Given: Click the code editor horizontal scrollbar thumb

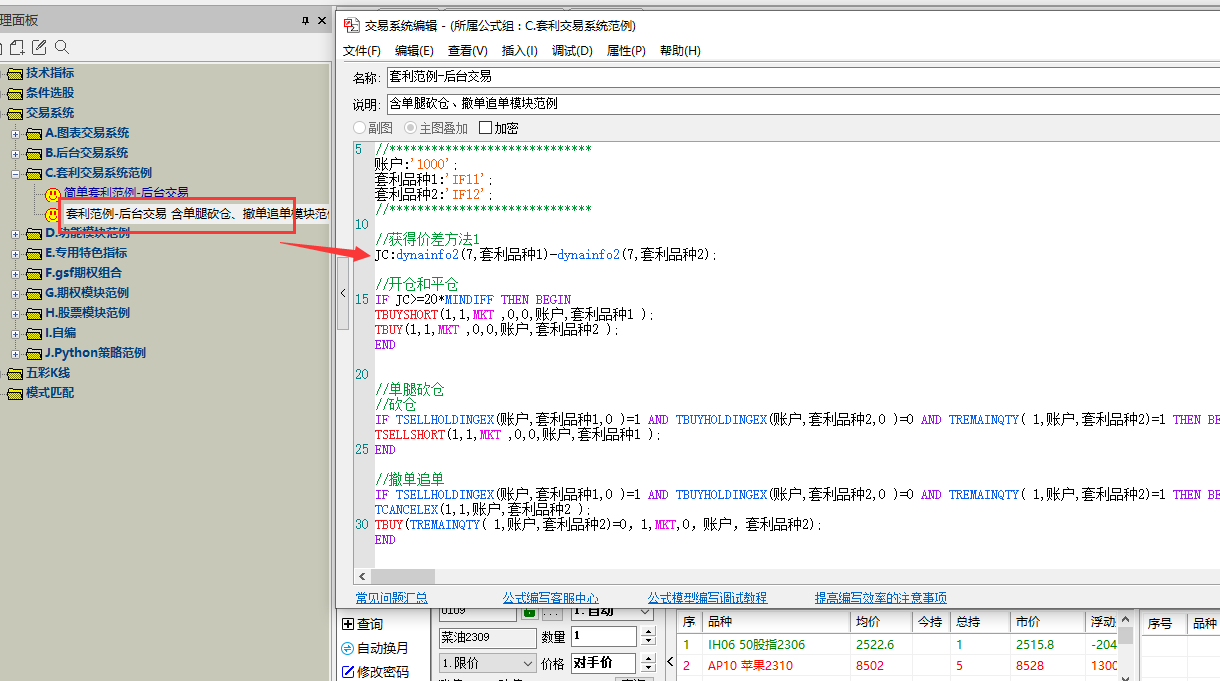Looking at the screenshot, I should pos(404,577).
